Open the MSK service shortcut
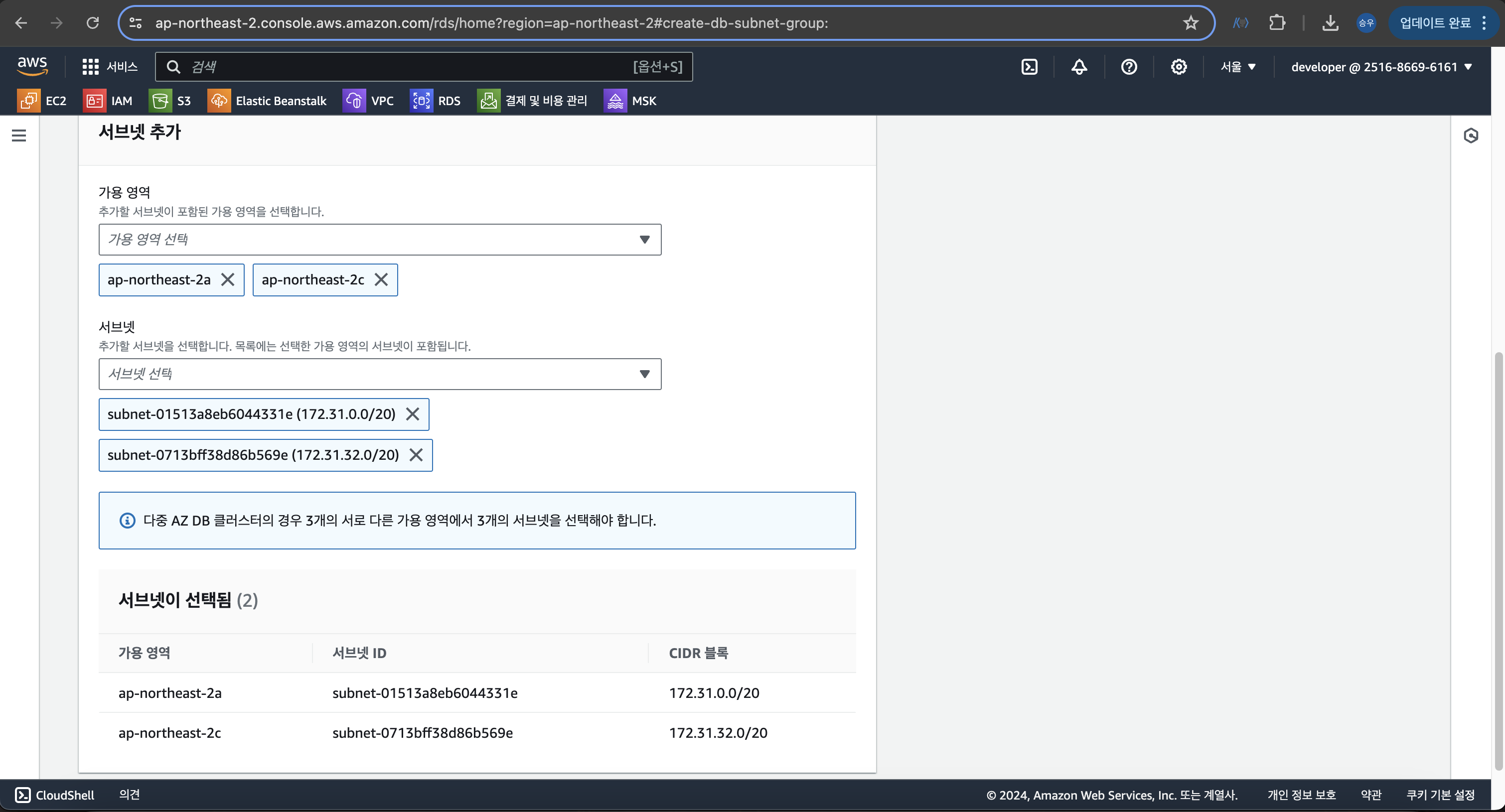The image size is (1505, 812). pos(630,101)
